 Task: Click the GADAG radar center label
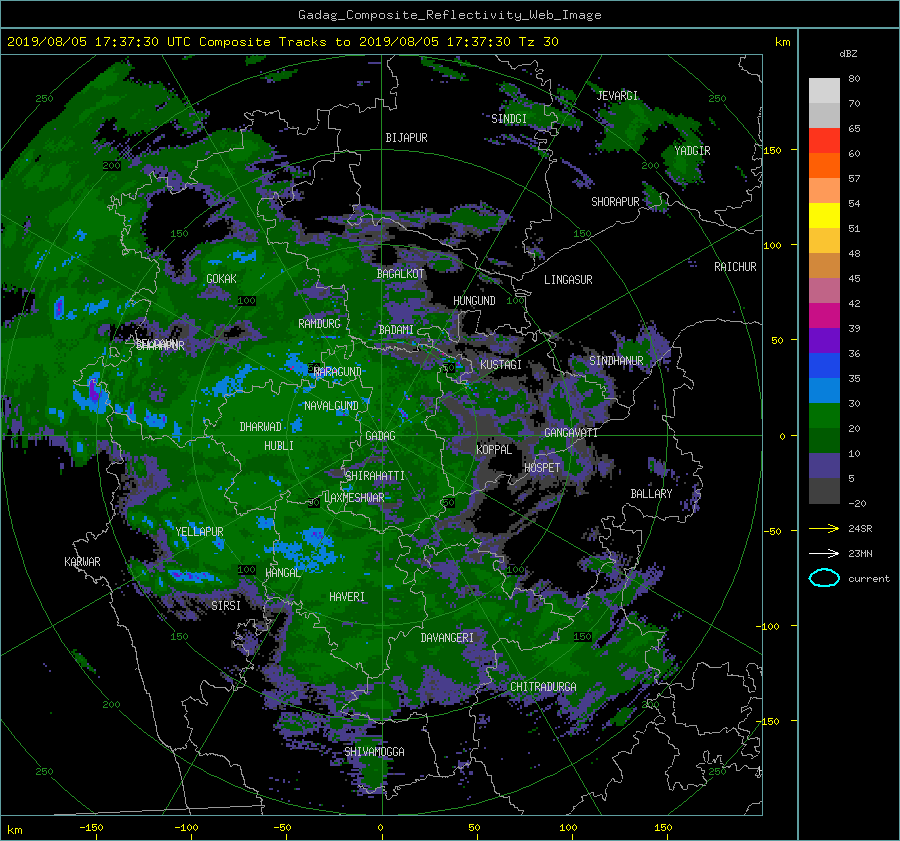point(380,436)
